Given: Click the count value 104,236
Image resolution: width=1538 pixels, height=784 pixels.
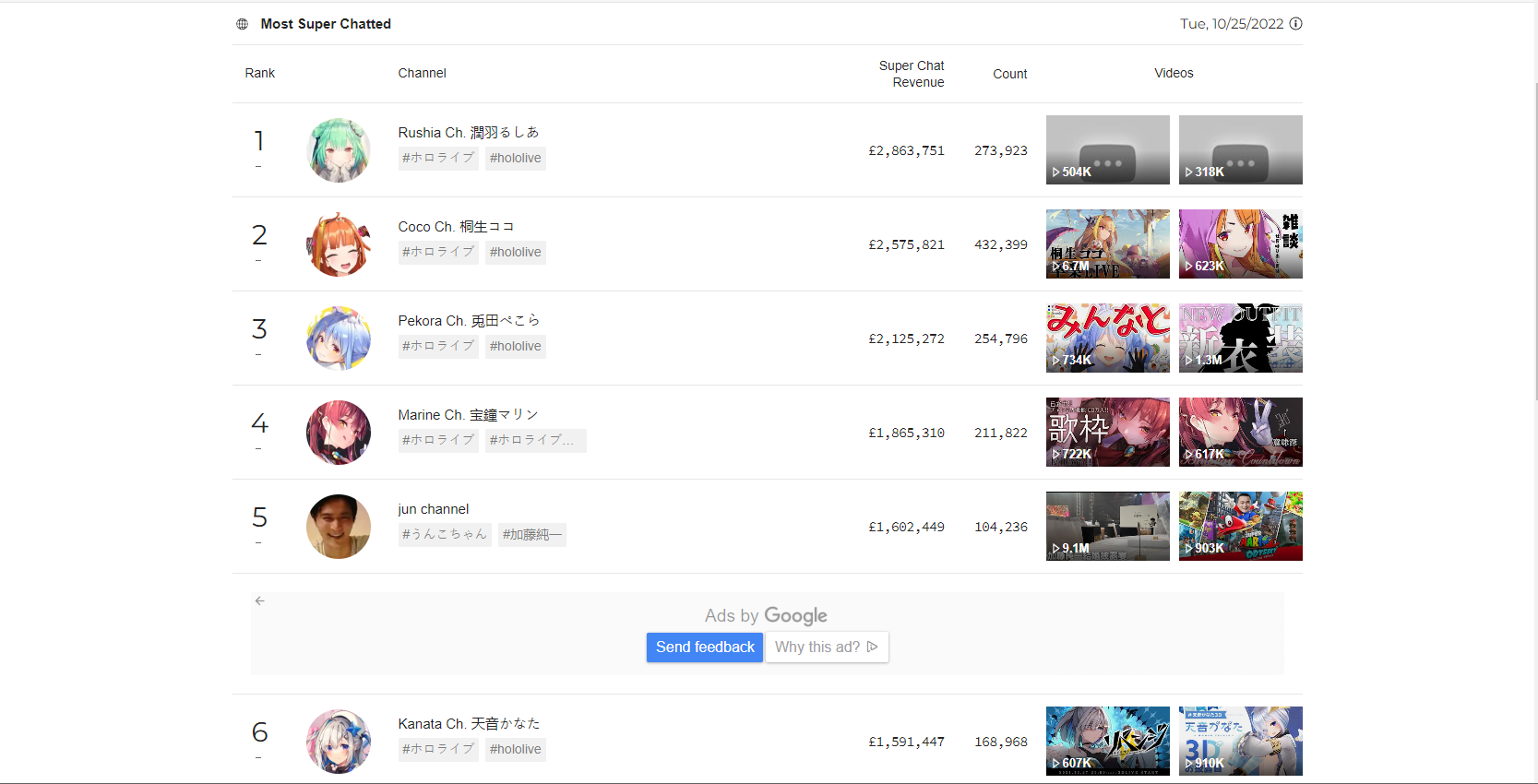Looking at the screenshot, I should (1001, 527).
